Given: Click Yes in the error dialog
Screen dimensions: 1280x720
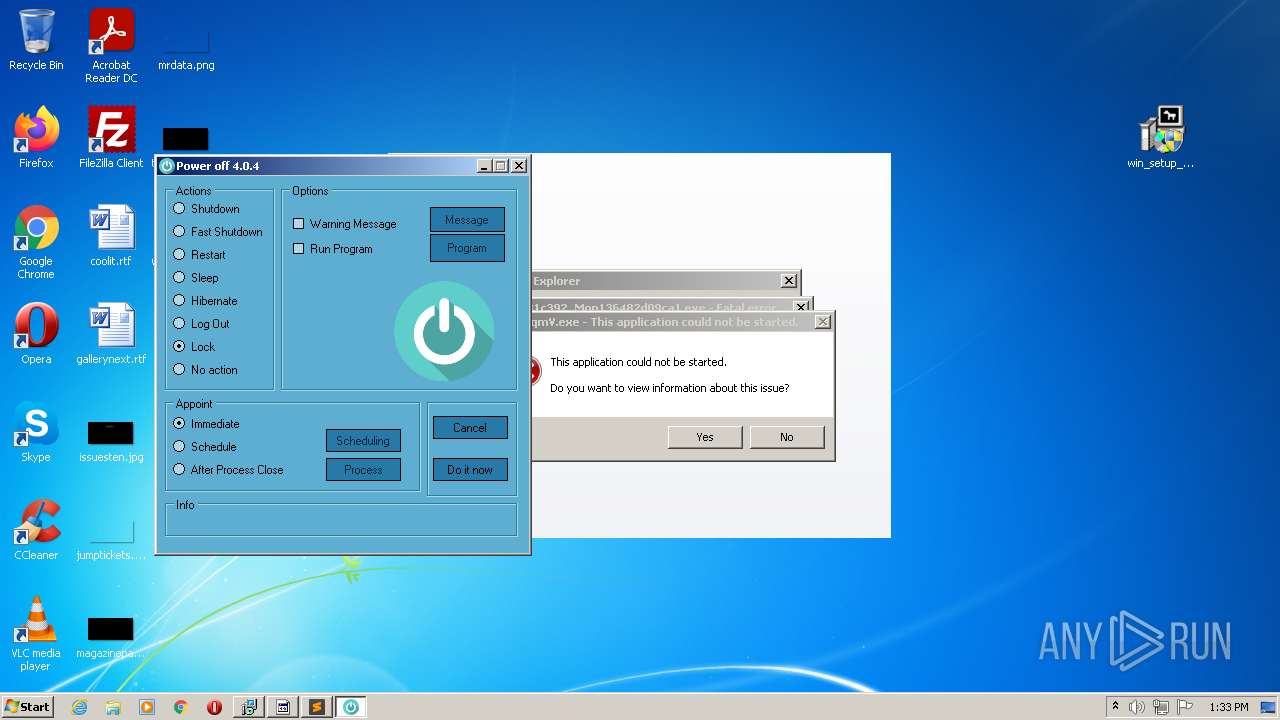Looking at the screenshot, I should (x=705, y=437).
